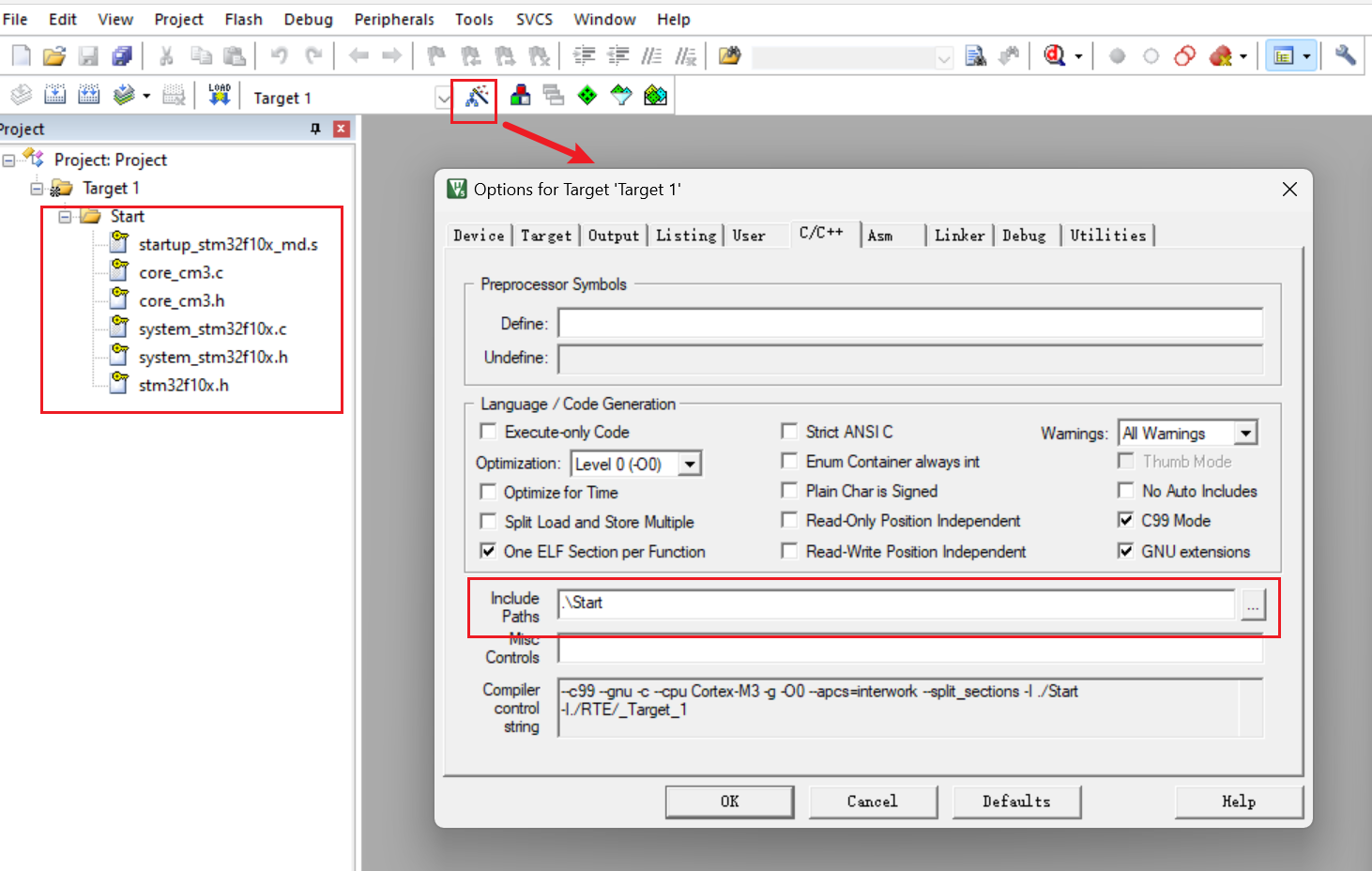Click the Manage Project Items icon

[x=520, y=95]
